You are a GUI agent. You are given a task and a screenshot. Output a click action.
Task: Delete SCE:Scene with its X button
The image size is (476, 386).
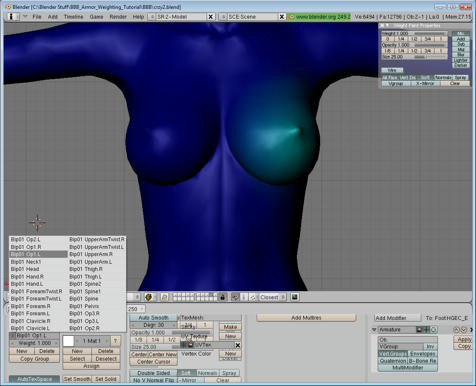[282, 17]
